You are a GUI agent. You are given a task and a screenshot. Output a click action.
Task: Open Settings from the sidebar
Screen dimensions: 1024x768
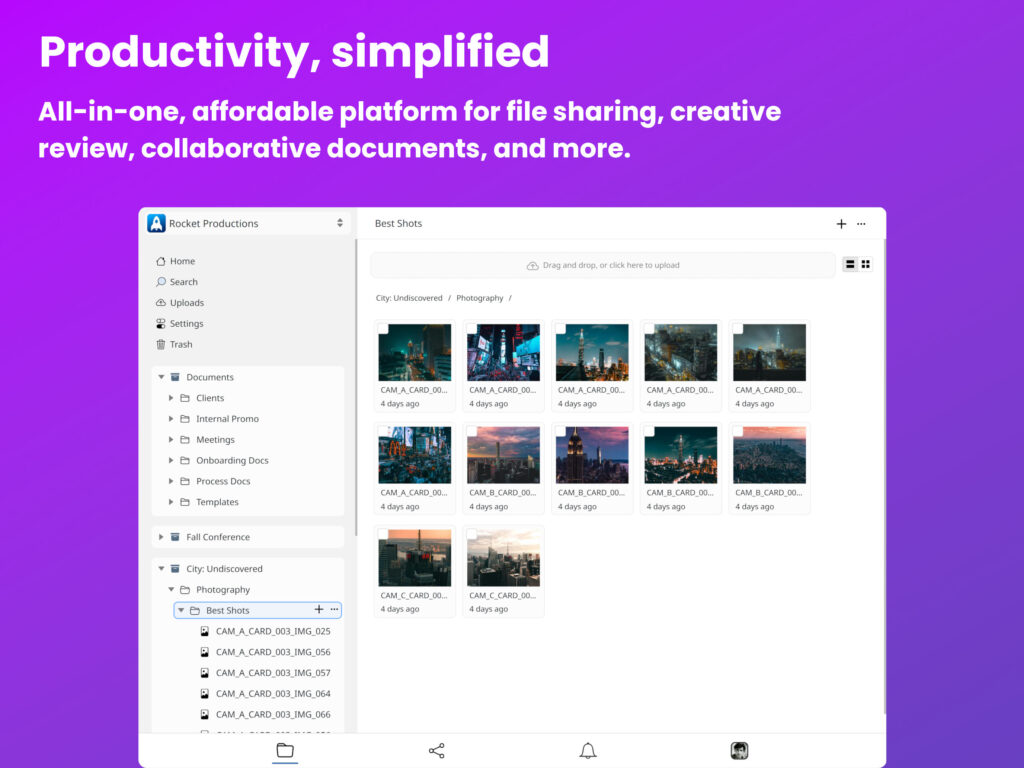click(186, 324)
